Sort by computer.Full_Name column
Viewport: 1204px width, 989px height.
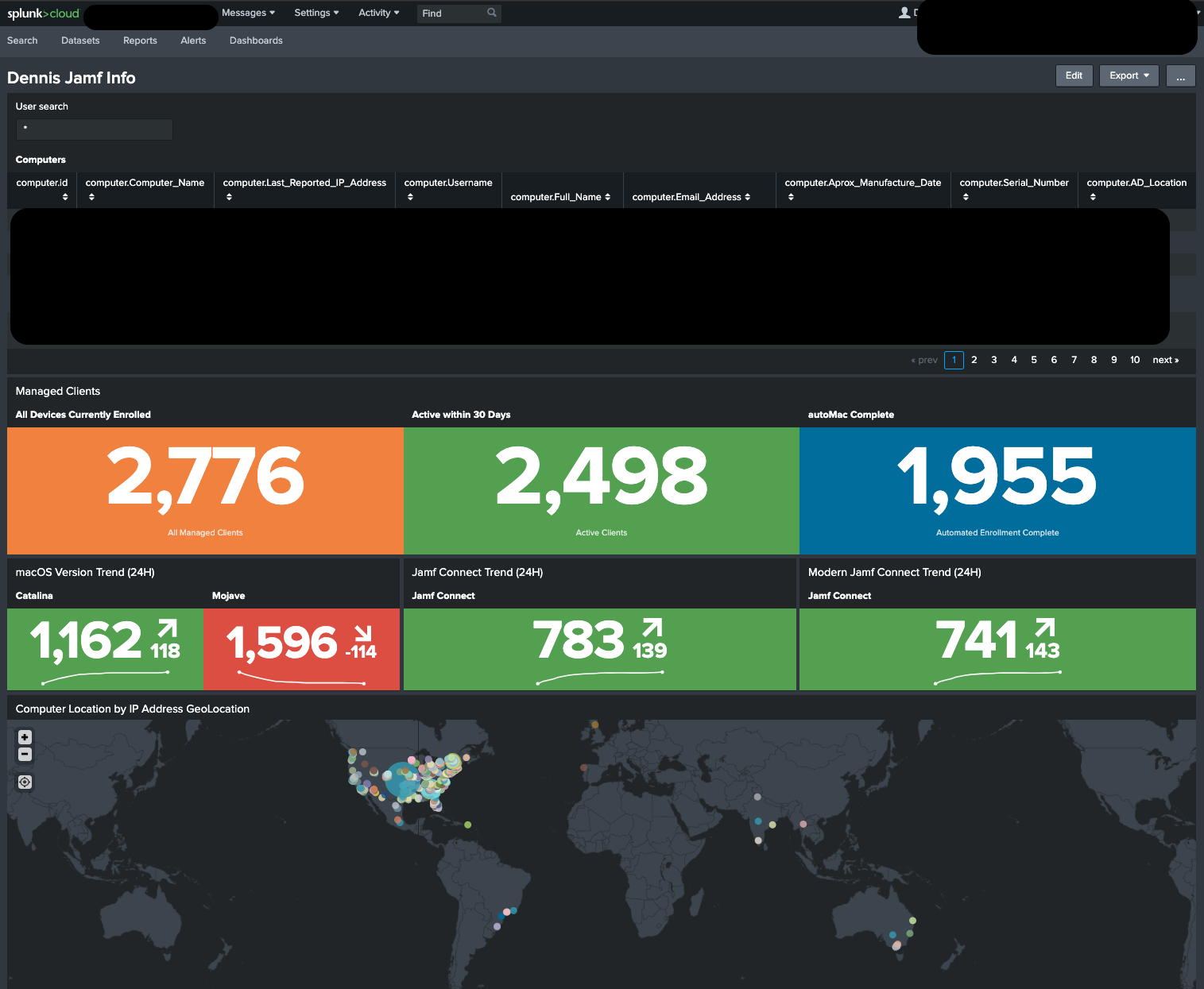(560, 197)
